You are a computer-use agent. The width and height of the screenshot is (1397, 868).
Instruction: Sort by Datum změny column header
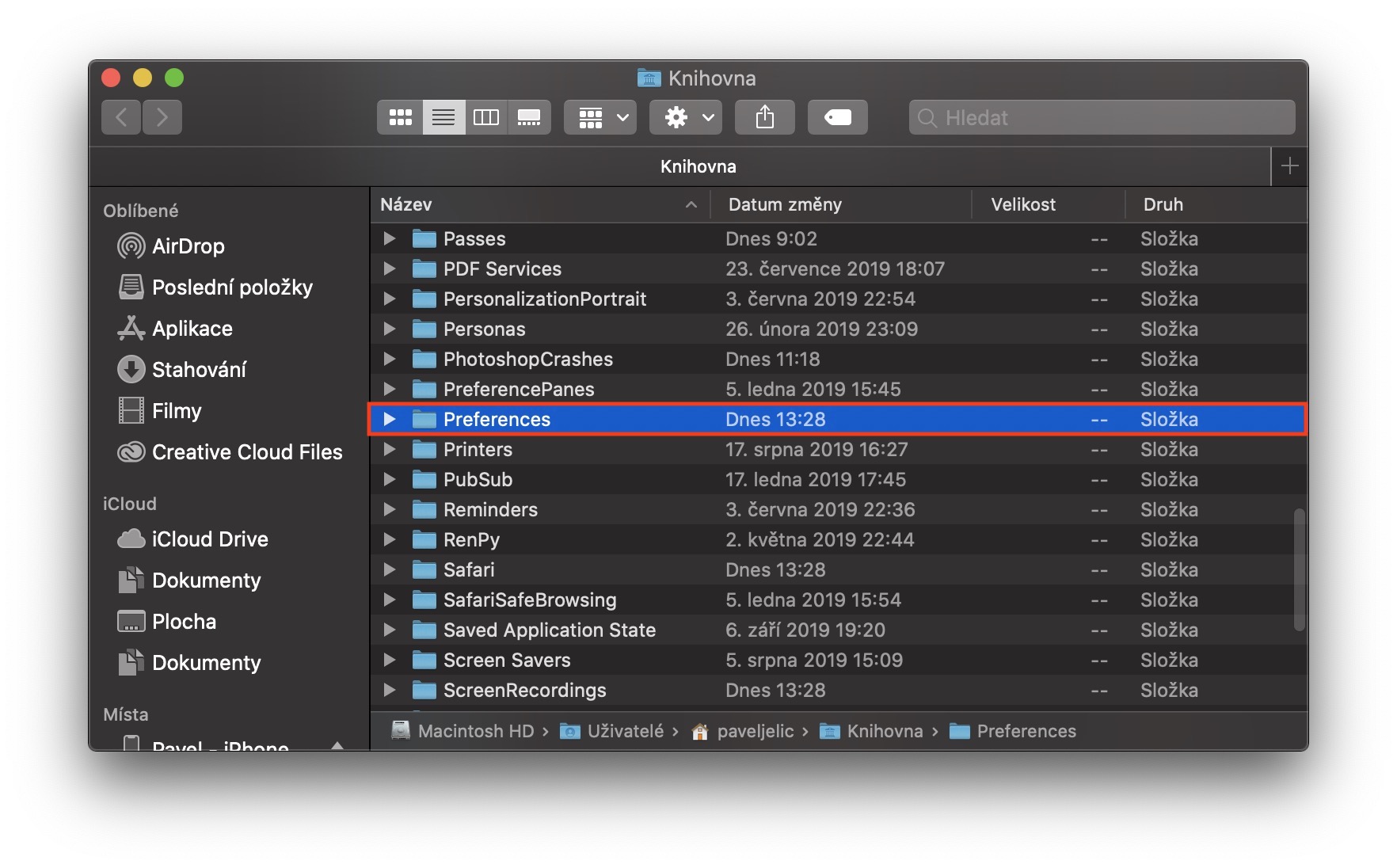pyautogui.click(x=785, y=204)
